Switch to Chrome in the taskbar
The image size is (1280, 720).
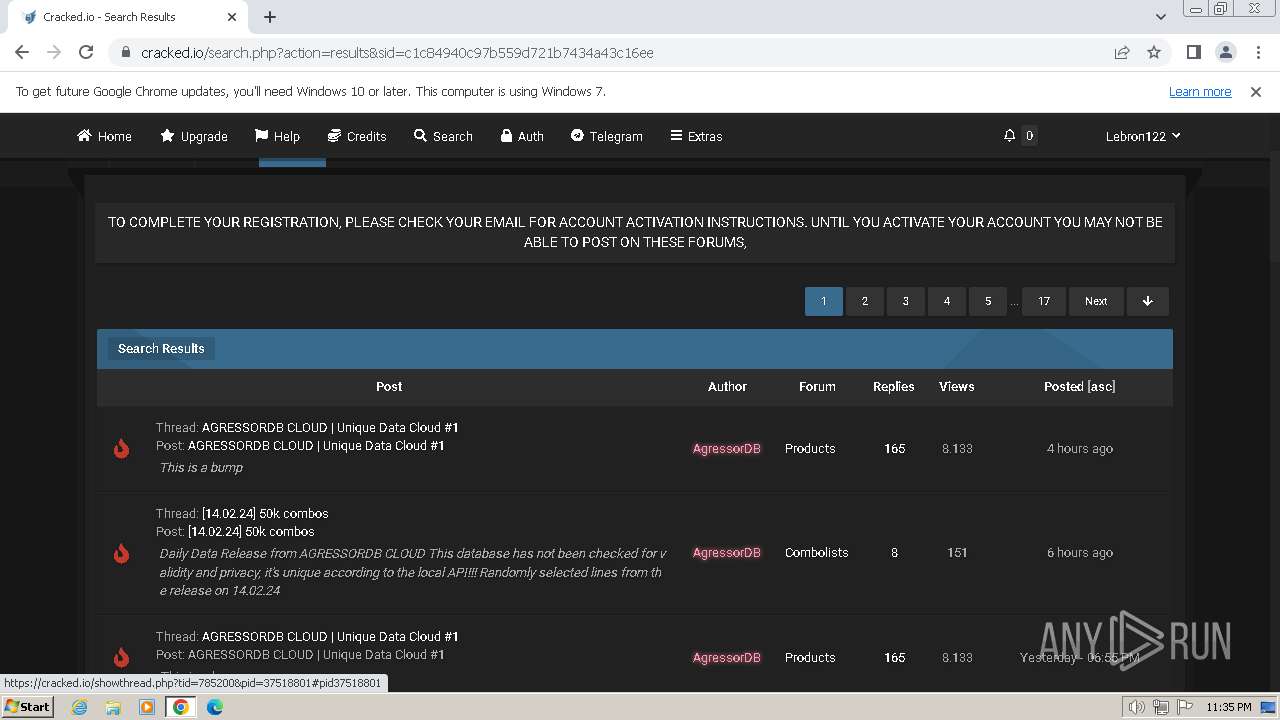181,707
